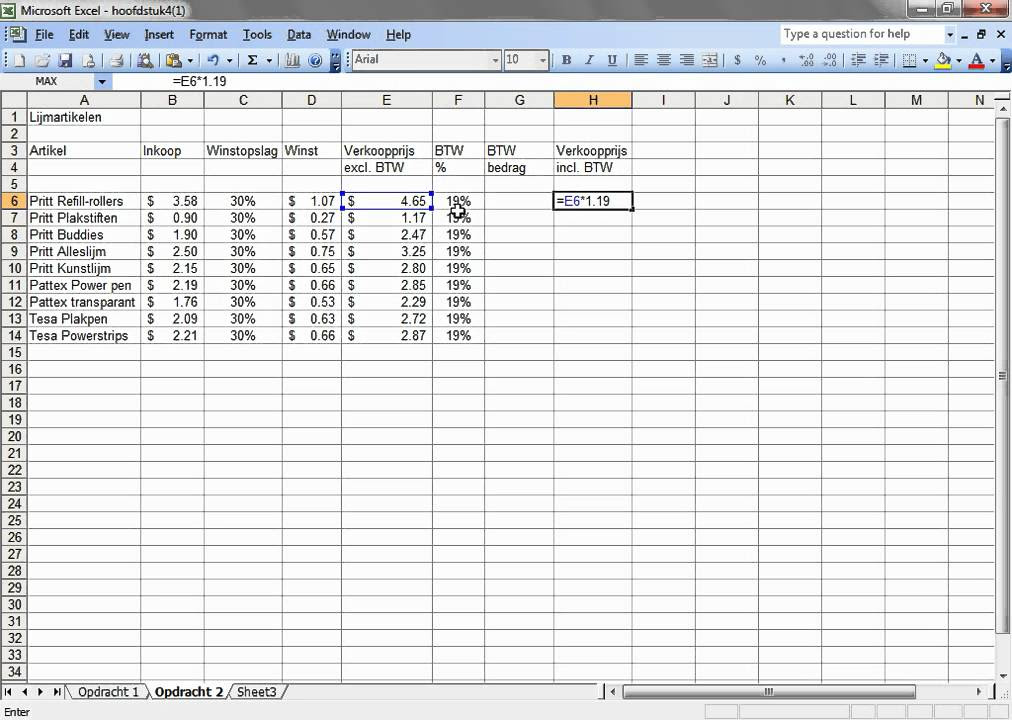Toggle Bold formatting

click(566, 60)
